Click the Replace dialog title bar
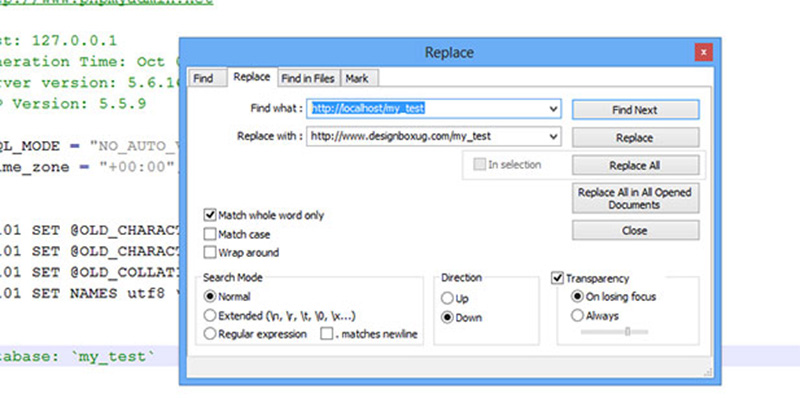 tap(449, 52)
